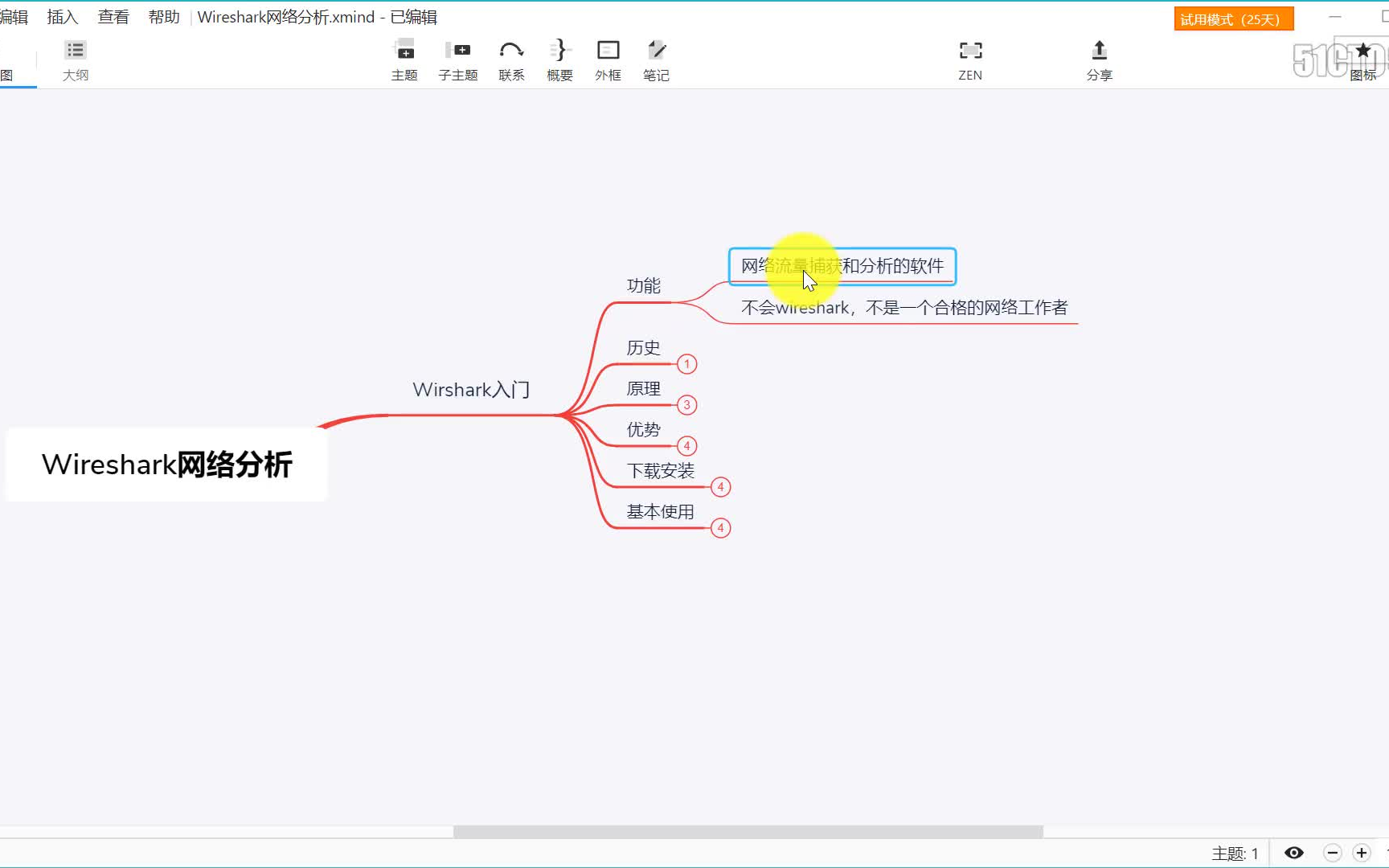Expand the 历史 branch with badge 1
This screenshot has width=1389, height=868.
[686, 364]
